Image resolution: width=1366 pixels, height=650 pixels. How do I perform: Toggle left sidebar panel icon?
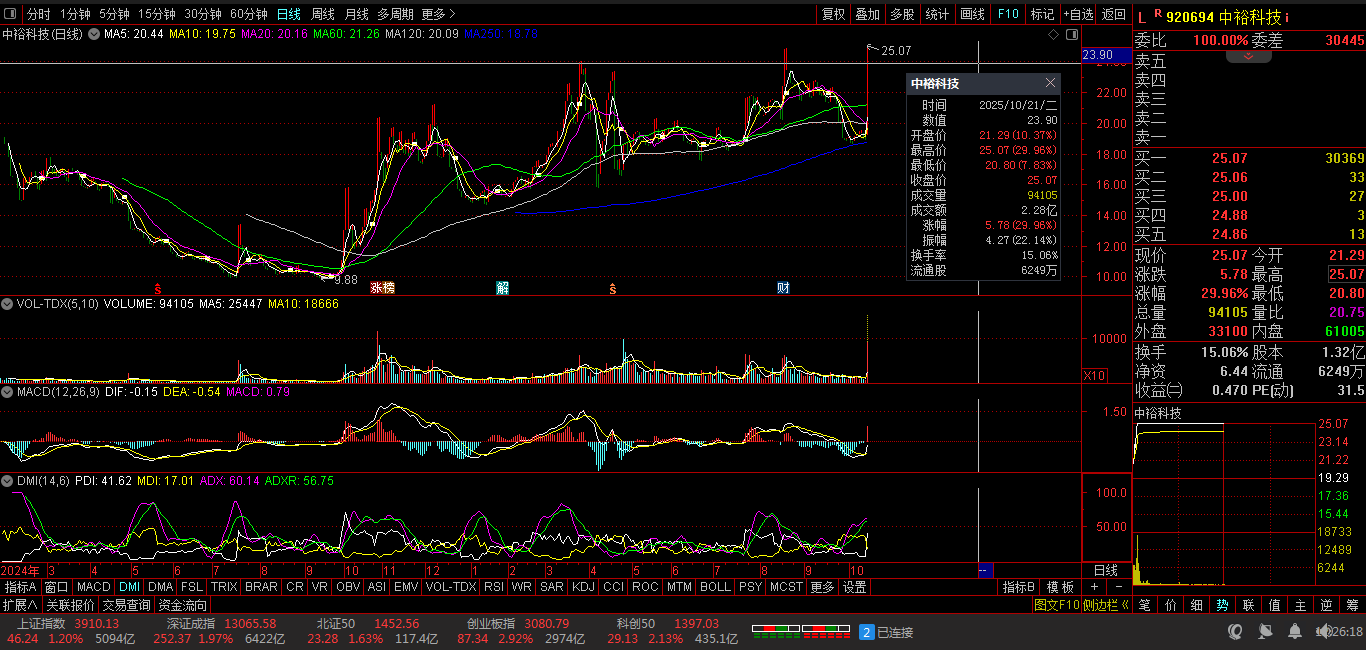pos(11,14)
